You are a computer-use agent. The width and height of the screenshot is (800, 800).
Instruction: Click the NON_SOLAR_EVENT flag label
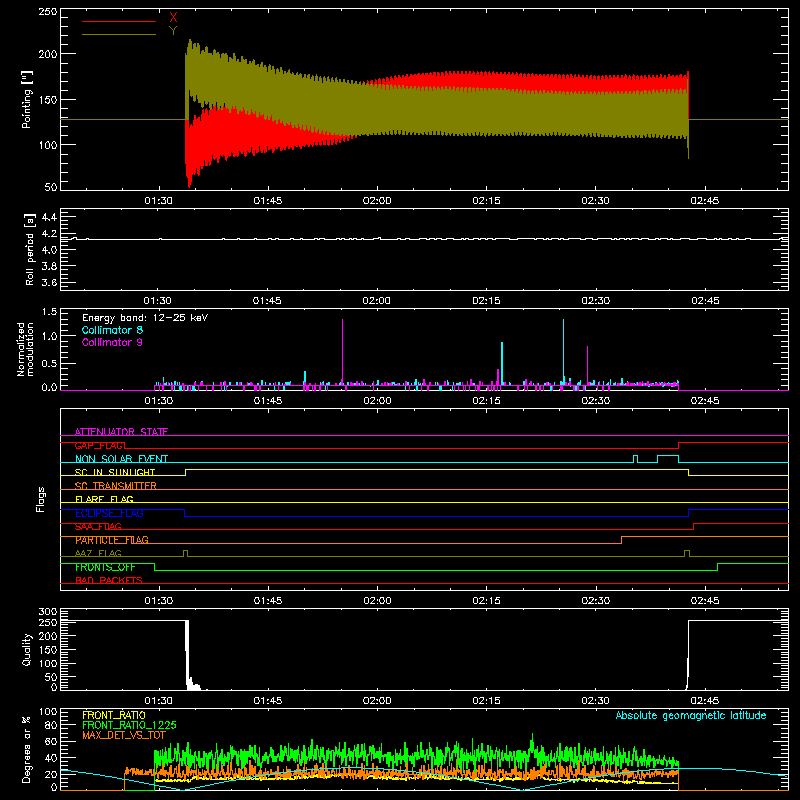(121, 459)
